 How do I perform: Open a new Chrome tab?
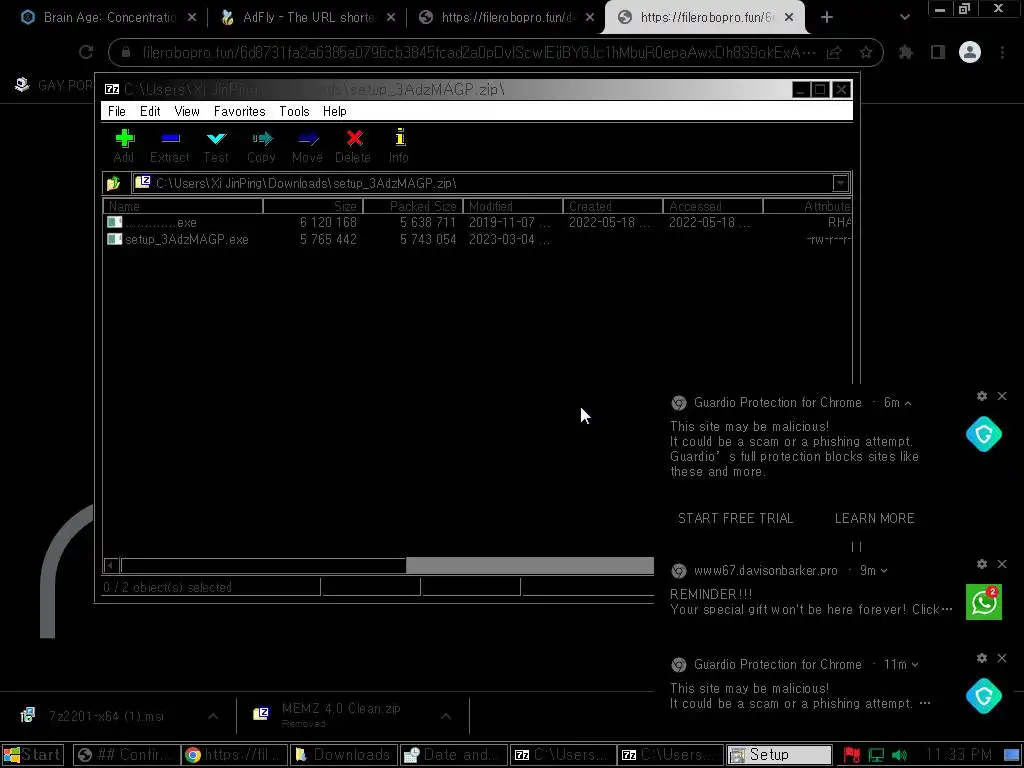[827, 18]
